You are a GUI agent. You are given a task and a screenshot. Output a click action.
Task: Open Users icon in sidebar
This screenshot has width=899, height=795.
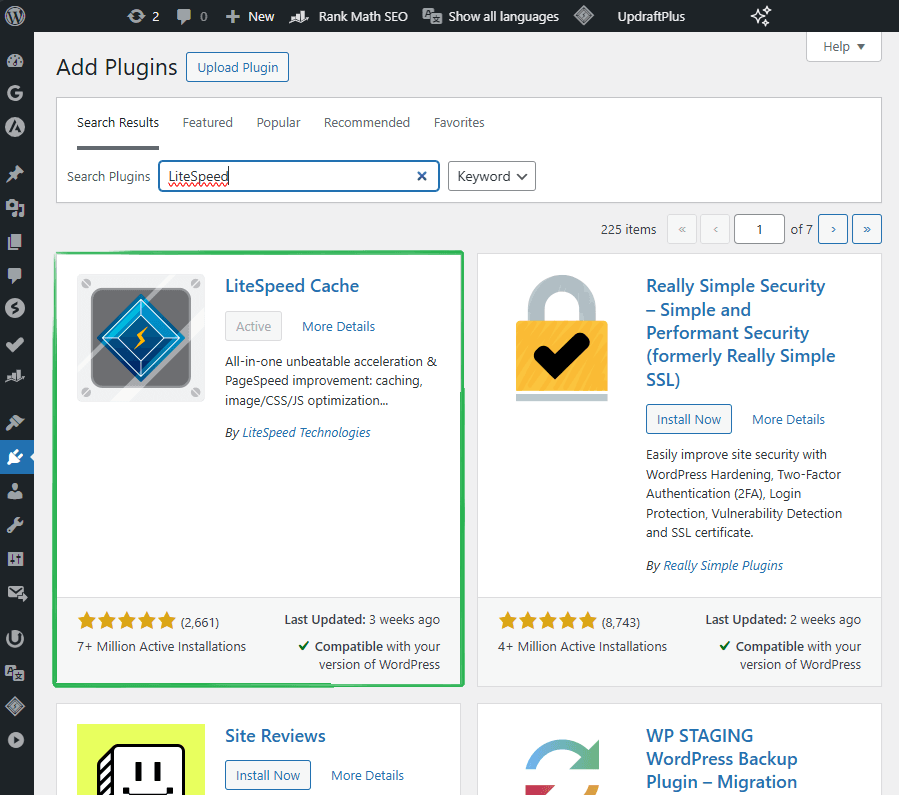point(15,491)
